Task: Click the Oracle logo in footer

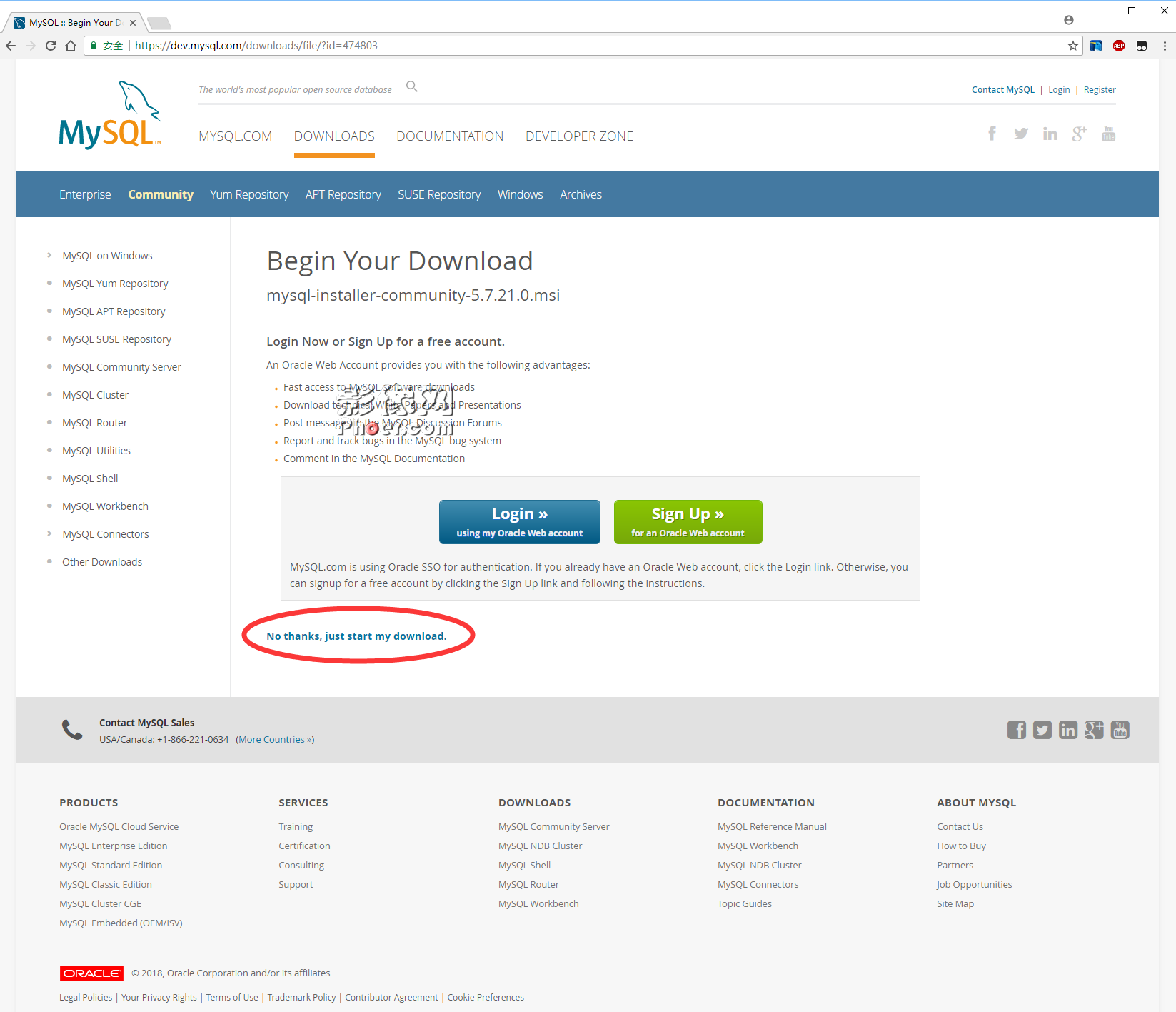Action: pos(91,973)
